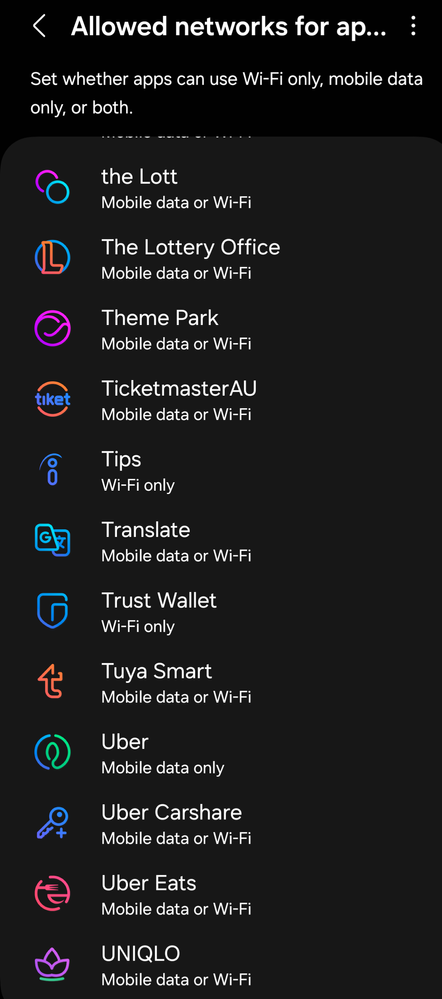This screenshot has width=442, height=999.
Task: Tap the Trust Wallet shield icon
Action: [x=52, y=610]
